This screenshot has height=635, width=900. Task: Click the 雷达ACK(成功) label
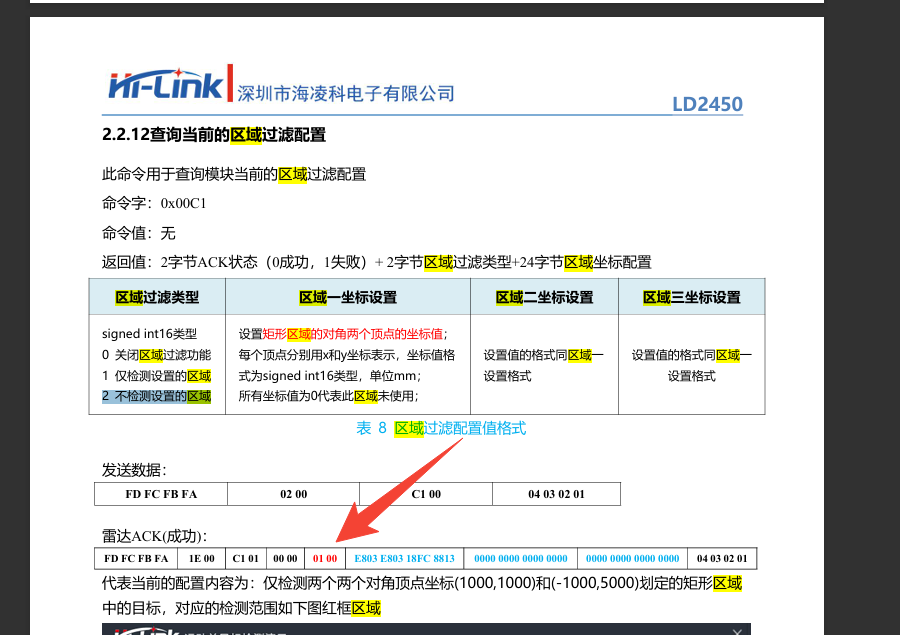tap(154, 536)
